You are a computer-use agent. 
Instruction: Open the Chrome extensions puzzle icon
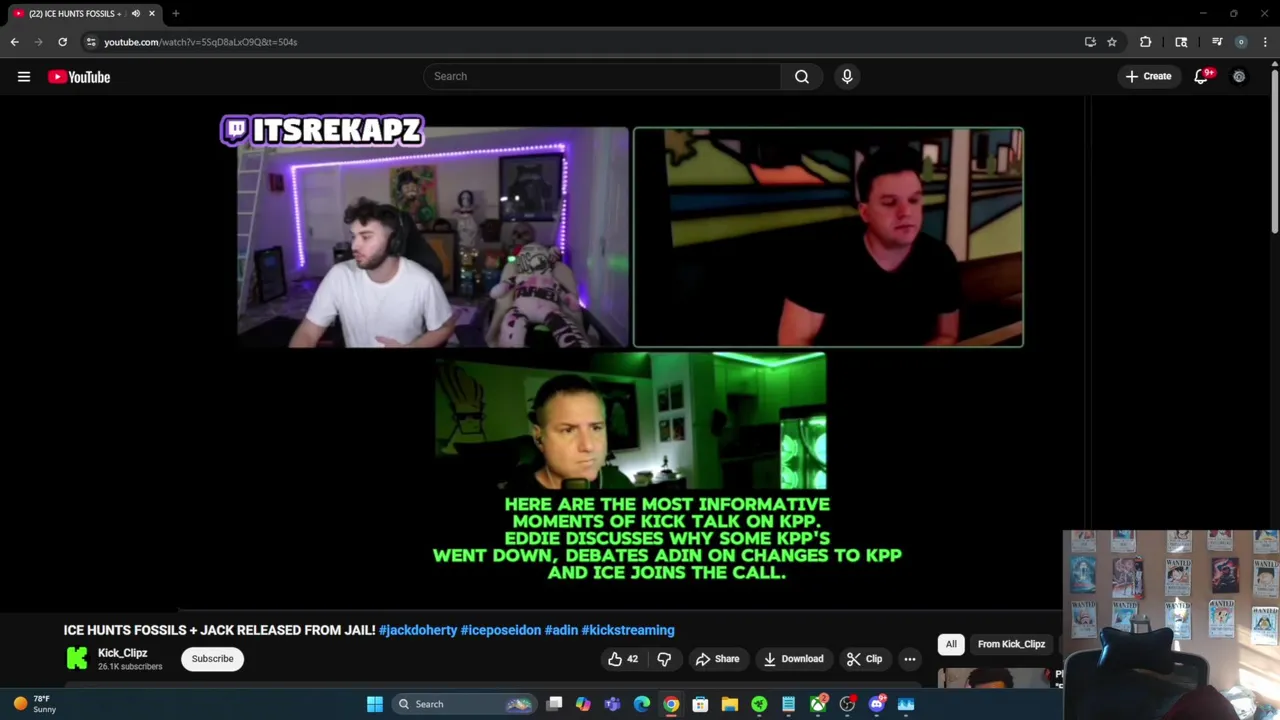tap(1145, 42)
